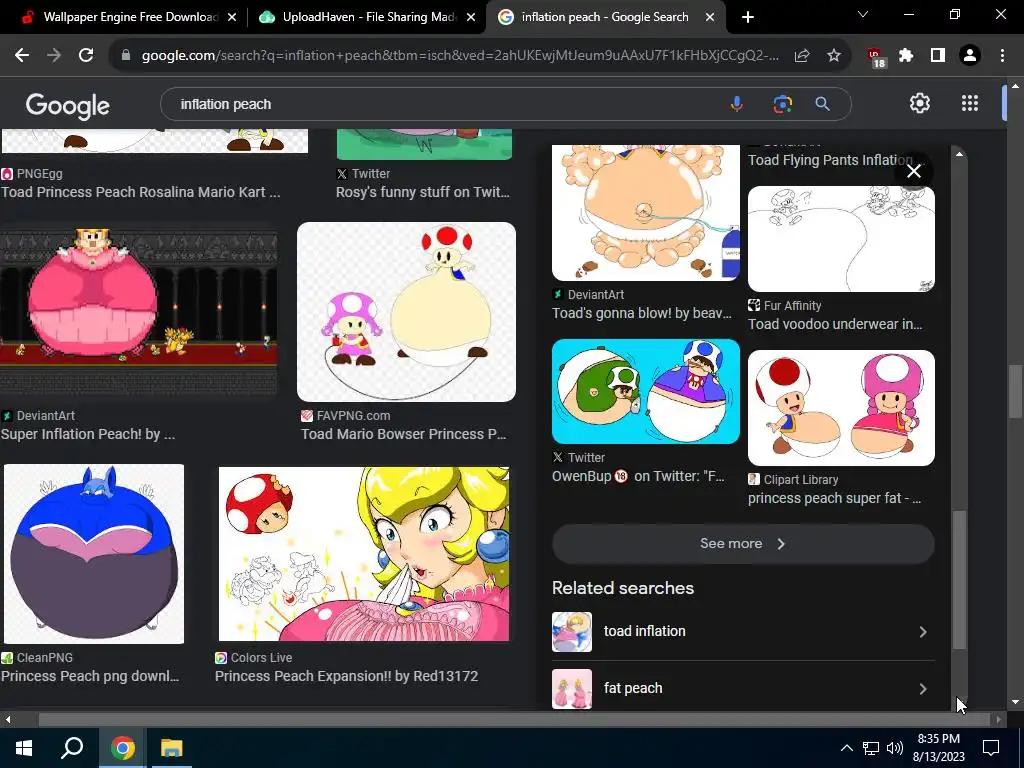This screenshot has height=768, width=1024.
Task: Open the Princess Peach Expansion by Red13172 link
Action: tap(346, 677)
